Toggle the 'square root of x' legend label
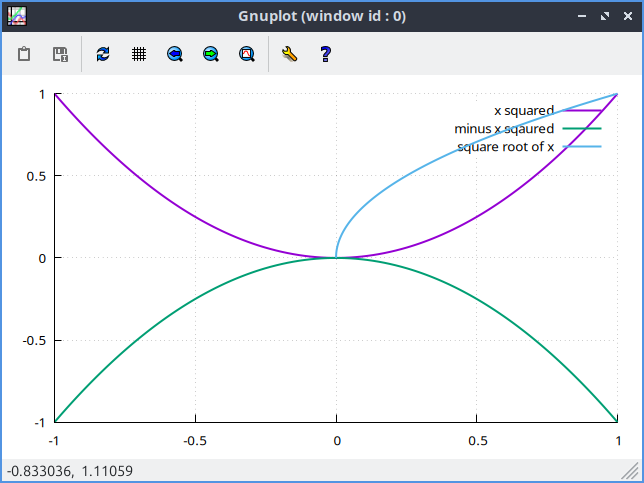This screenshot has width=644, height=483. 505,147
